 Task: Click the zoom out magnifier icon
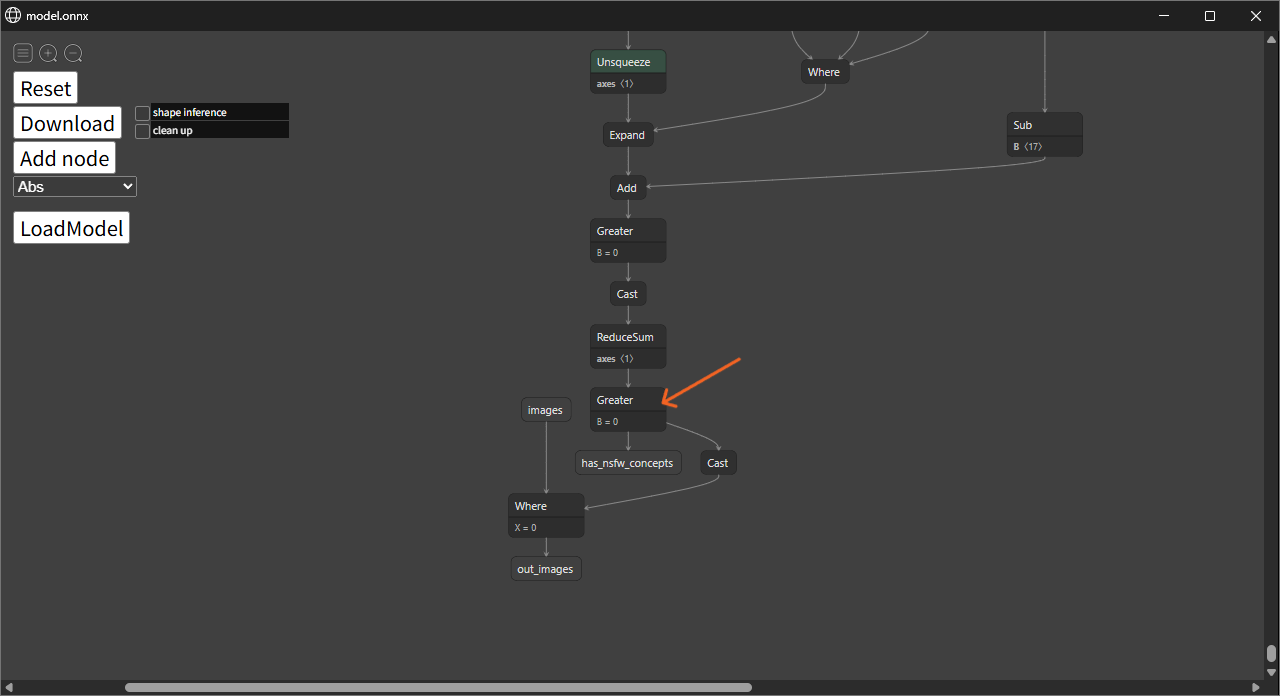pyautogui.click(x=73, y=53)
